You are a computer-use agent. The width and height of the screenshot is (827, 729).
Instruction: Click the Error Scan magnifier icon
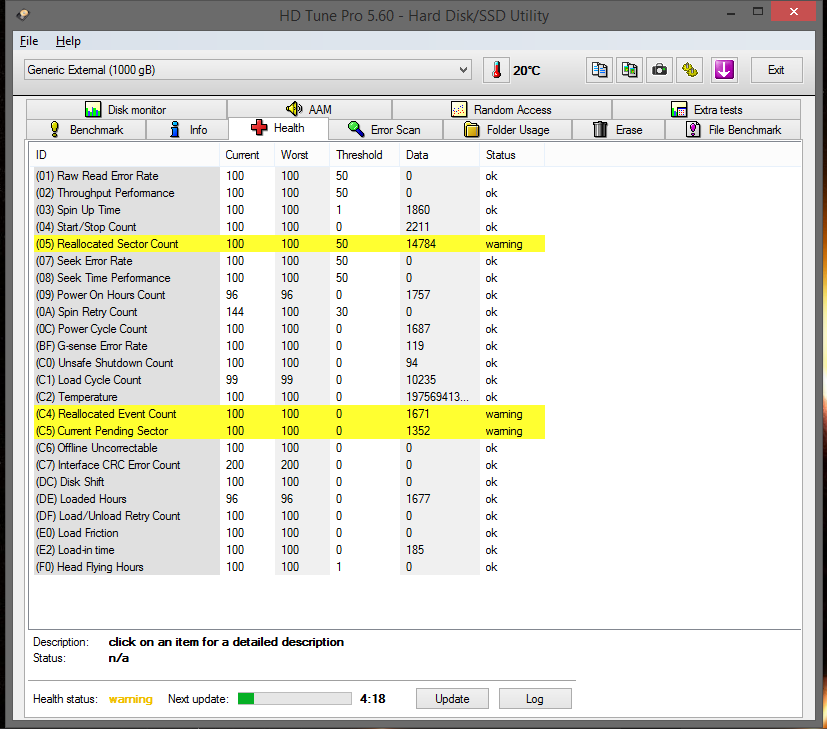click(x=356, y=130)
